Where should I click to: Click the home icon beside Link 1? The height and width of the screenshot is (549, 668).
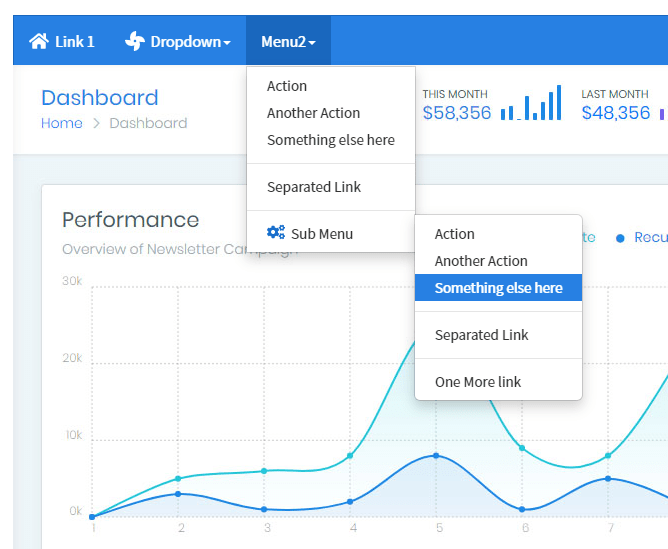tap(39, 41)
